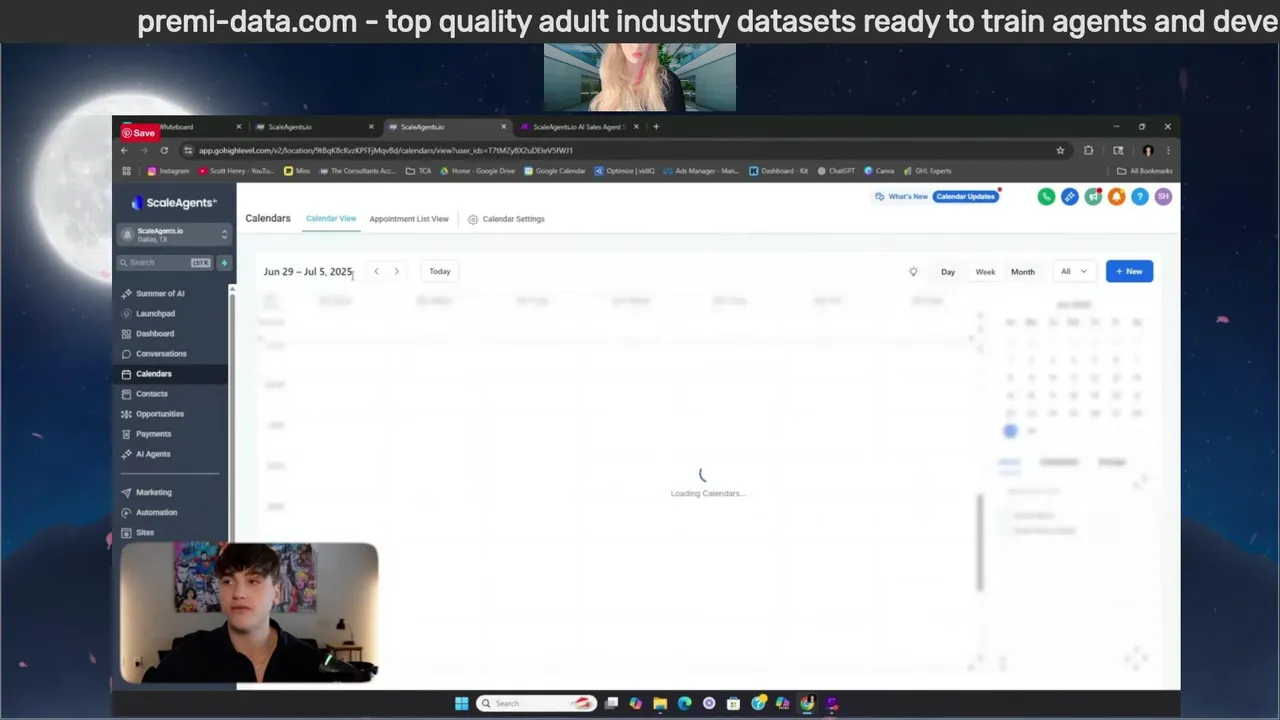The width and height of the screenshot is (1280, 720).
Task: Open the What's New link
Action: point(902,196)
